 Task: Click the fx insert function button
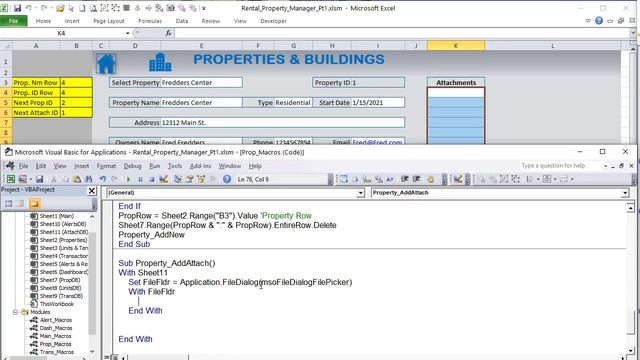click(168, 33)
